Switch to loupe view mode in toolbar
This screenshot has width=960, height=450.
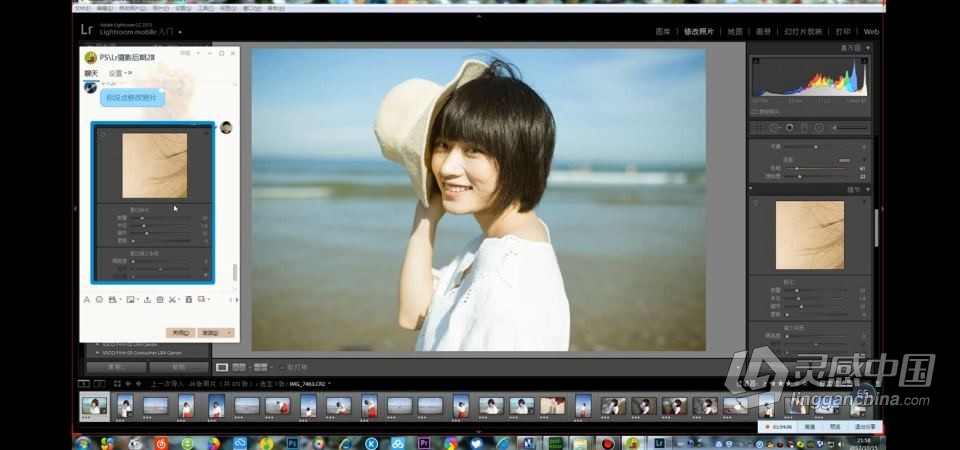click(223, 367)
